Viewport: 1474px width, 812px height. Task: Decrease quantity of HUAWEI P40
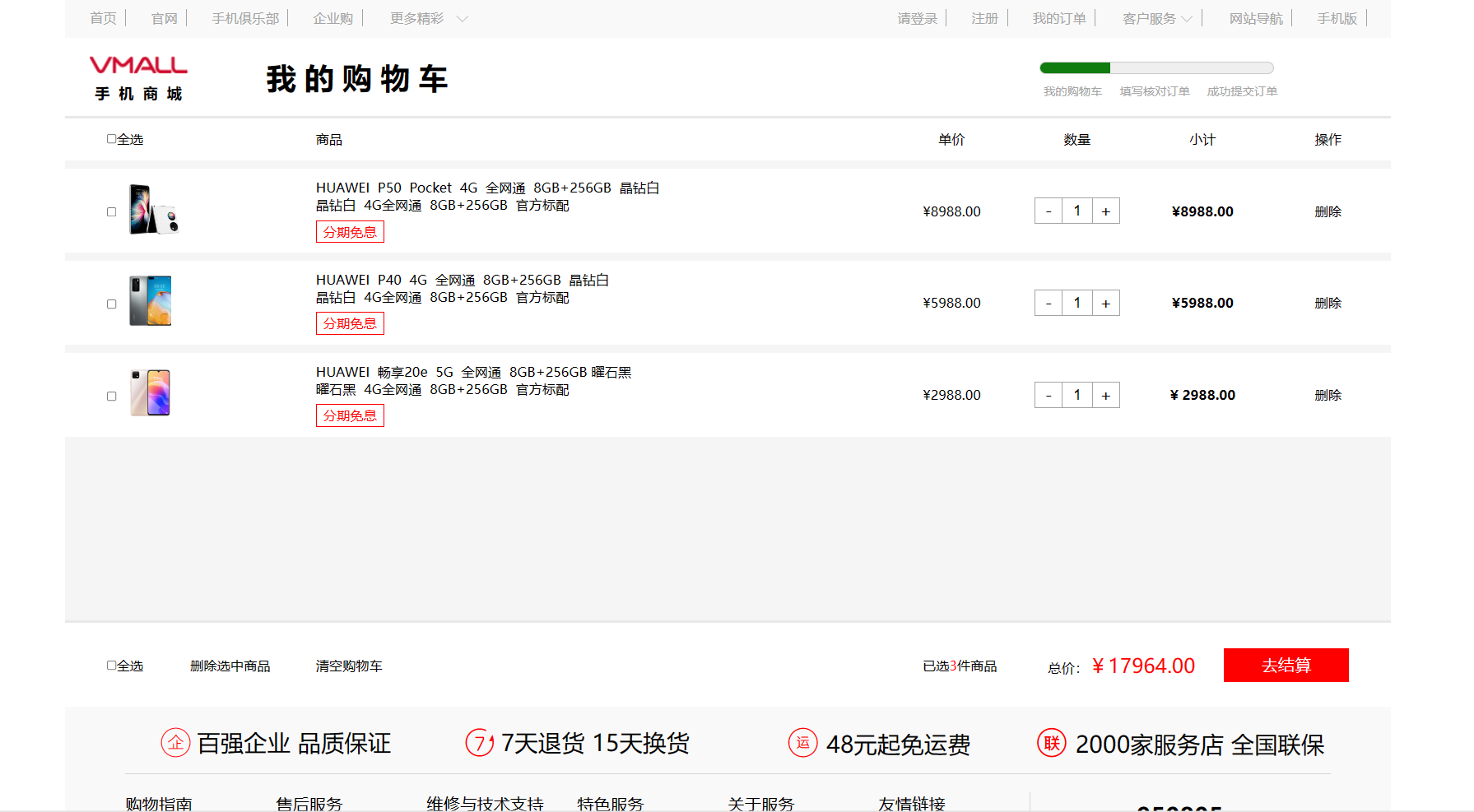pyautogui.click(x=1049, y=304)
